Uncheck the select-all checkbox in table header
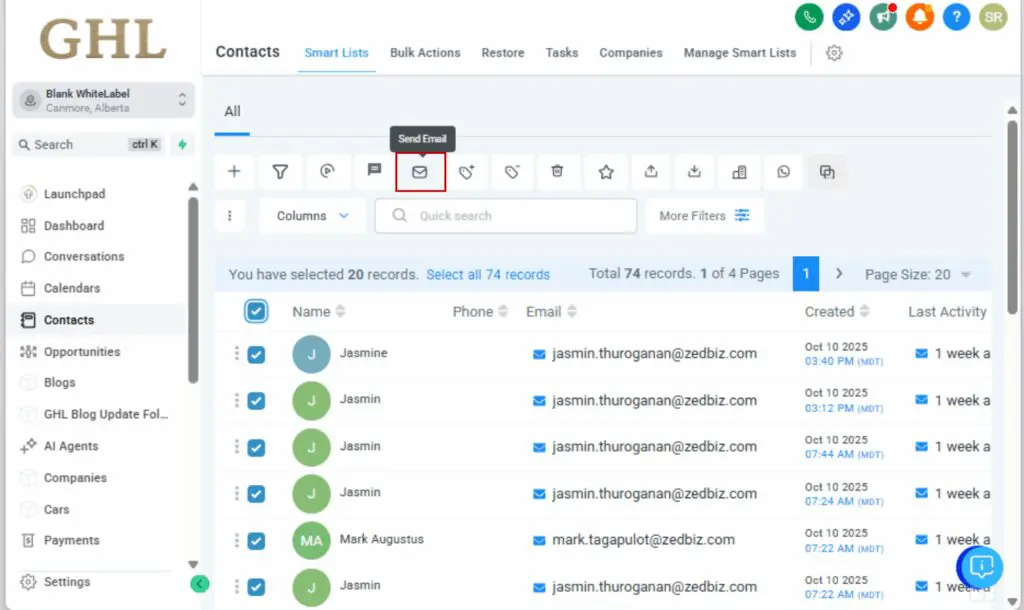Screen dimensions: 1024x610 (x=257, y=311)
